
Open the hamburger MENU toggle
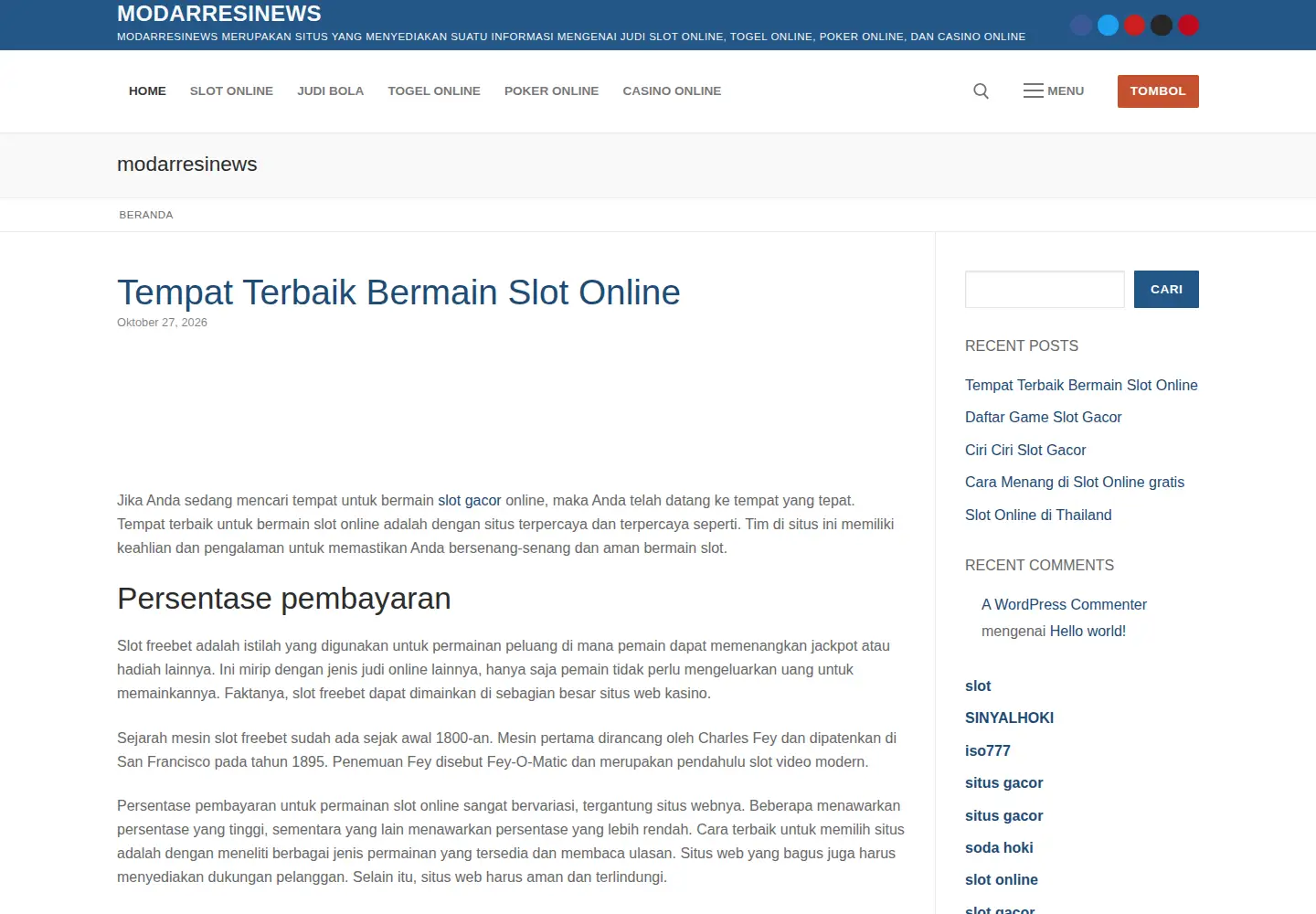pos(1054,91)
